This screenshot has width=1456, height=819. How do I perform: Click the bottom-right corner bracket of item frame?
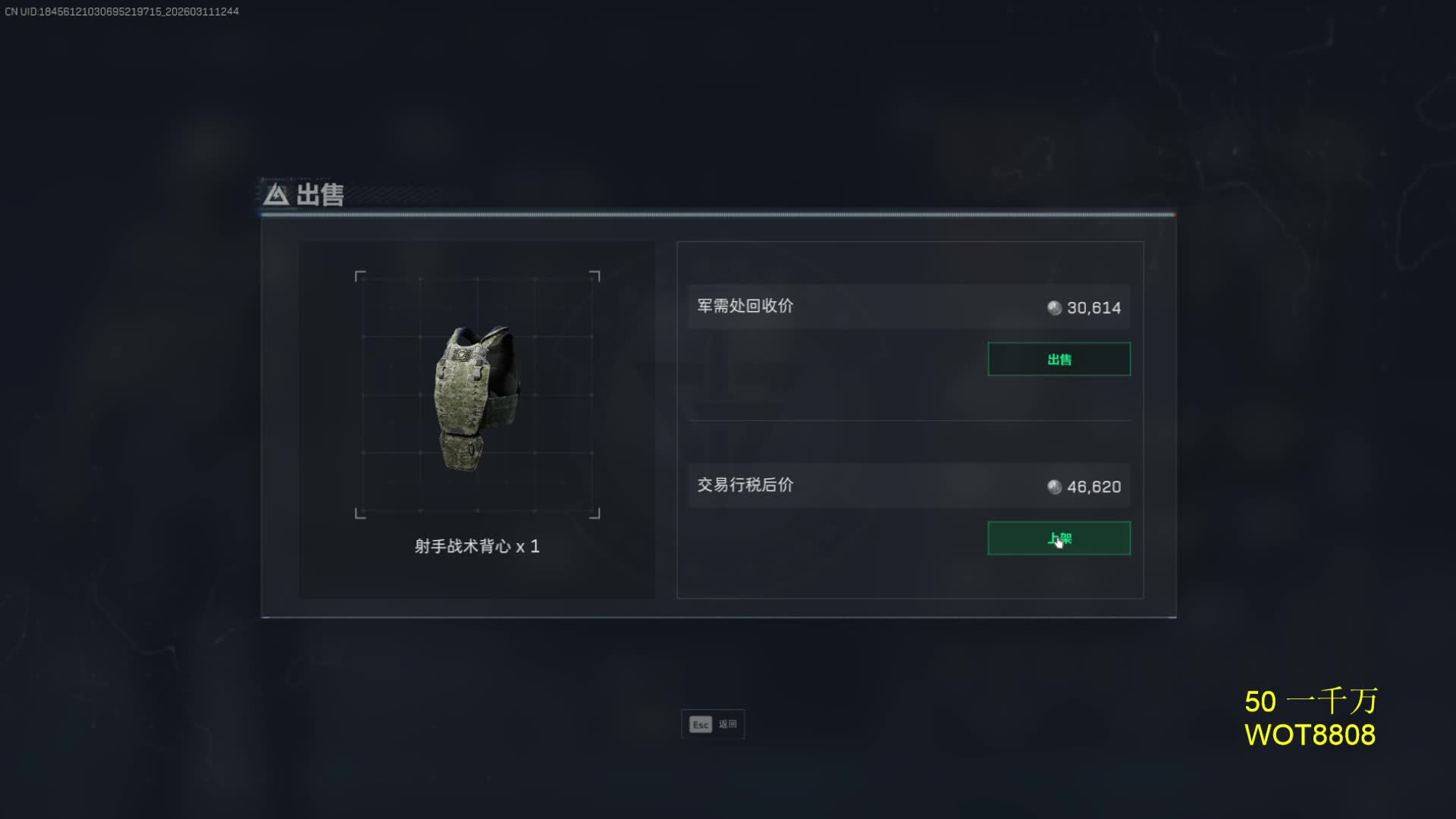(x=595, y=513)
